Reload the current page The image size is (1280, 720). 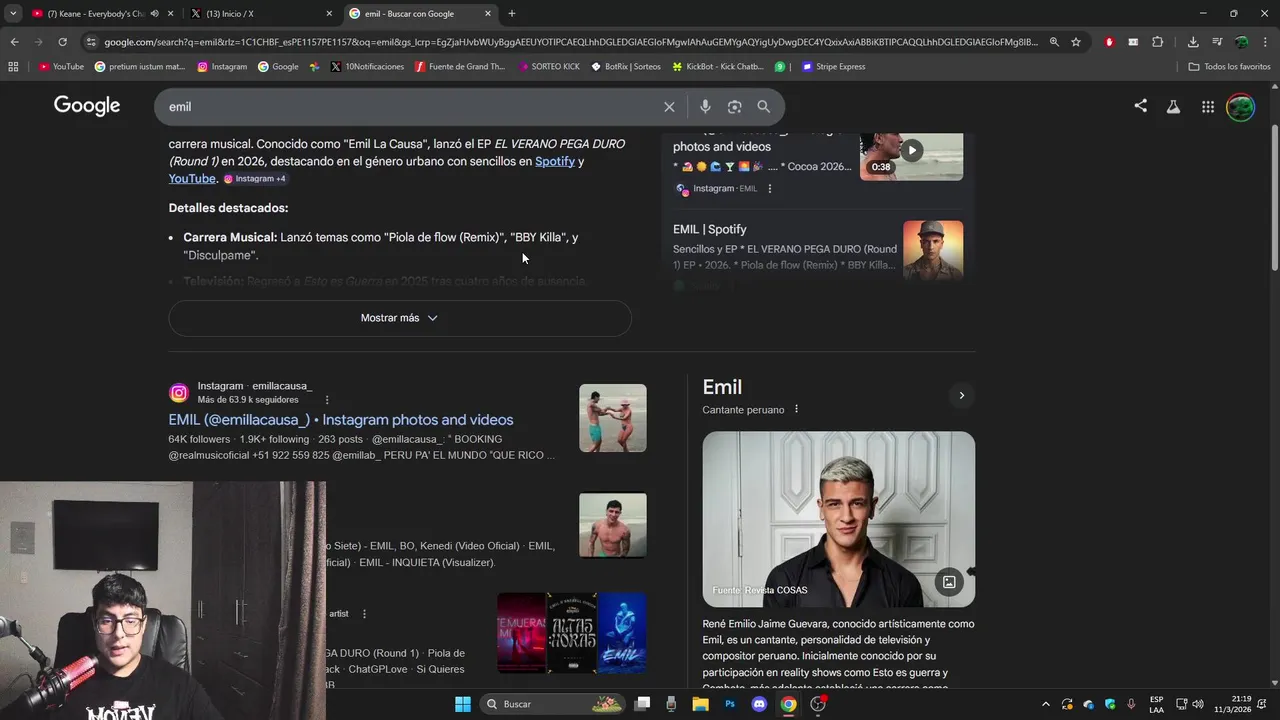pos(62,42)
